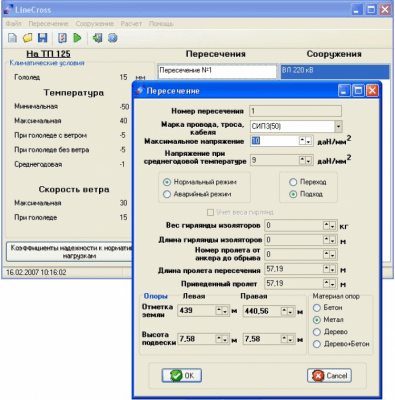The height and width of the screenshot is (400, 395).
Task: Select ВЛ 220 кВ list entry
Action: click(x=335, y=71)
